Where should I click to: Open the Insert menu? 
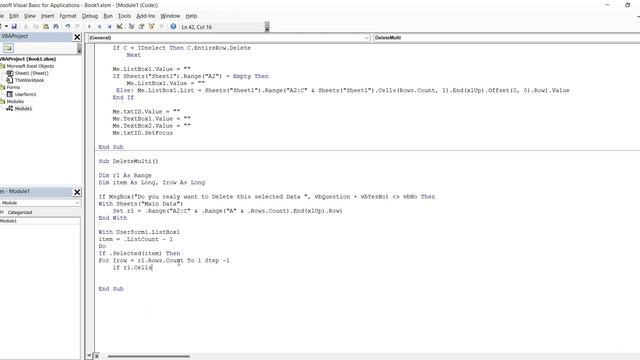pos(47,16)
